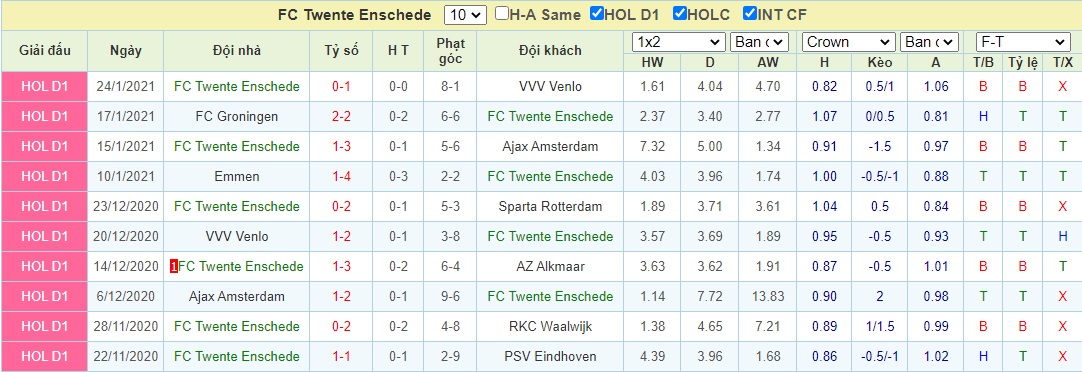Open the PSV Eindhoven team link
This screenshot has height=372, width=1082.
coord(550,356)
